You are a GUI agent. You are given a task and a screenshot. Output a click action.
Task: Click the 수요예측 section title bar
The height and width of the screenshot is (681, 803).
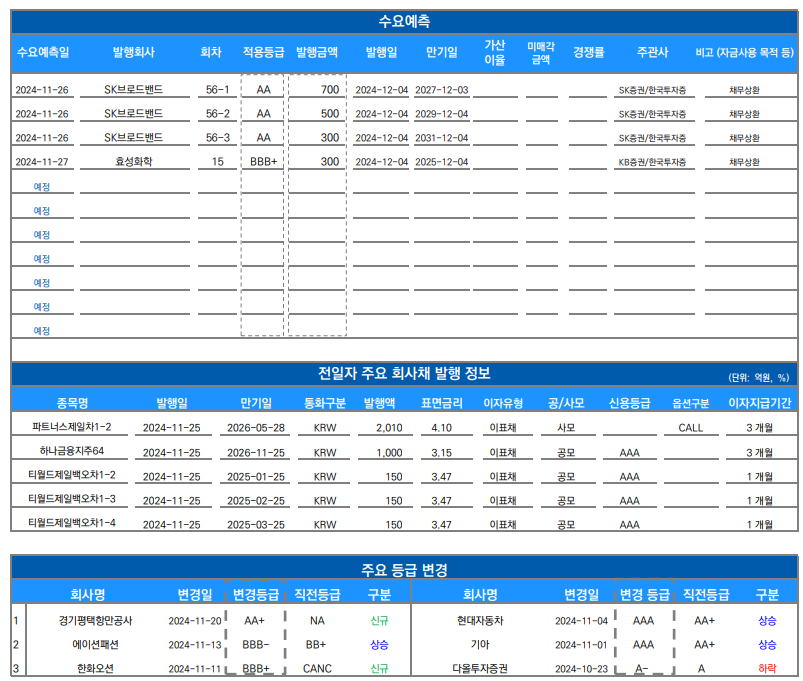pos(404,21)
